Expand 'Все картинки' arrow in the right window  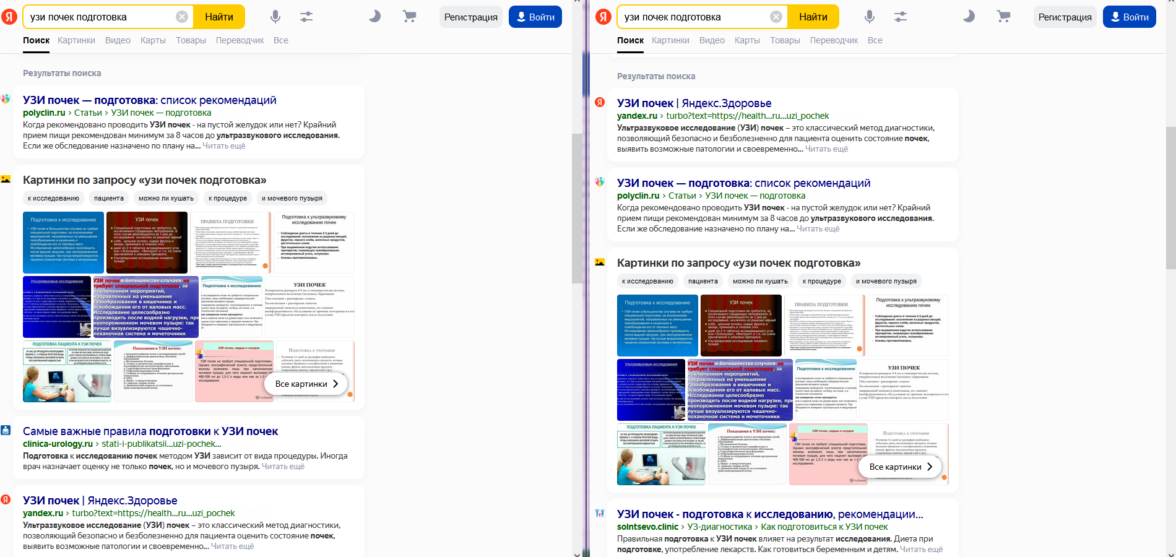coord(901,467)
